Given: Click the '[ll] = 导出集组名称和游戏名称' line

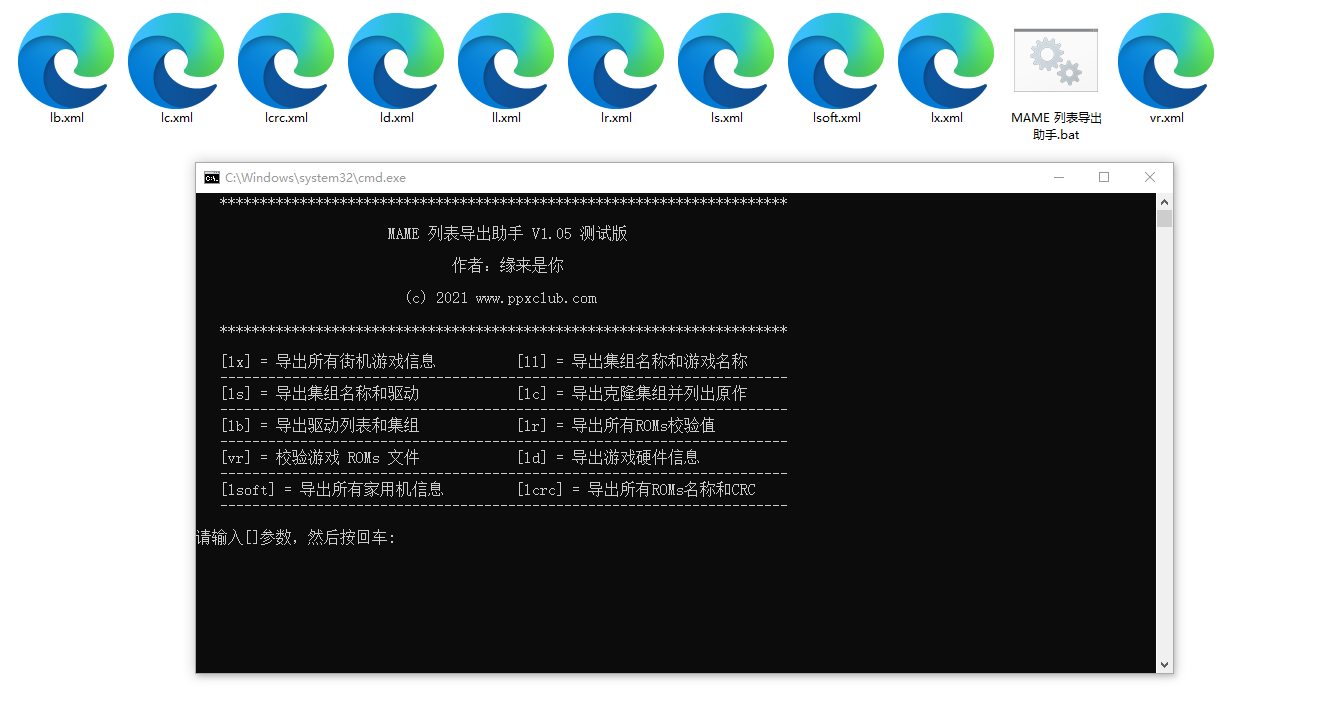Looking at the screenshot, I should [x=632, y=361].
